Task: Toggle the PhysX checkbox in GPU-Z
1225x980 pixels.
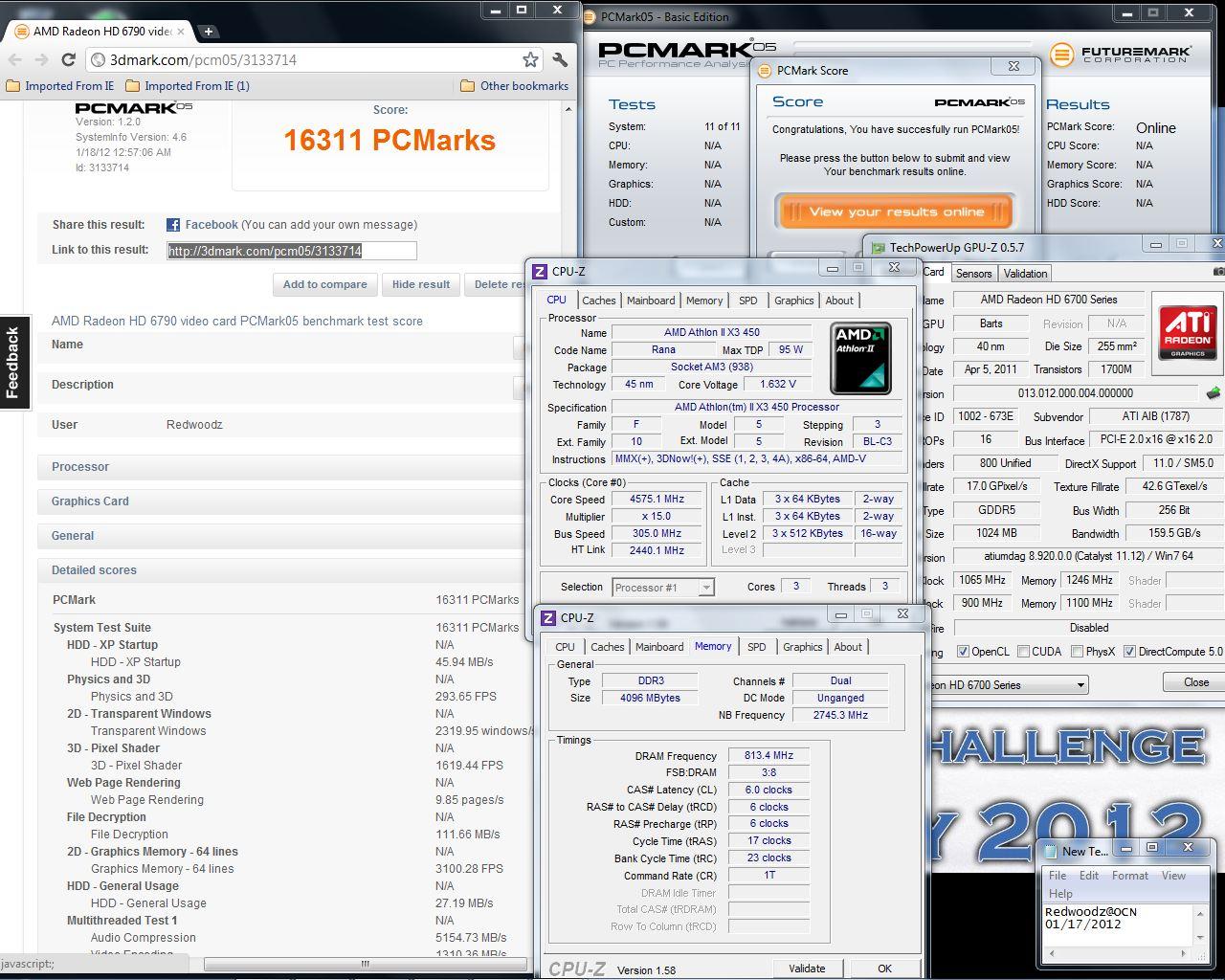Action: pos(1077,652)
